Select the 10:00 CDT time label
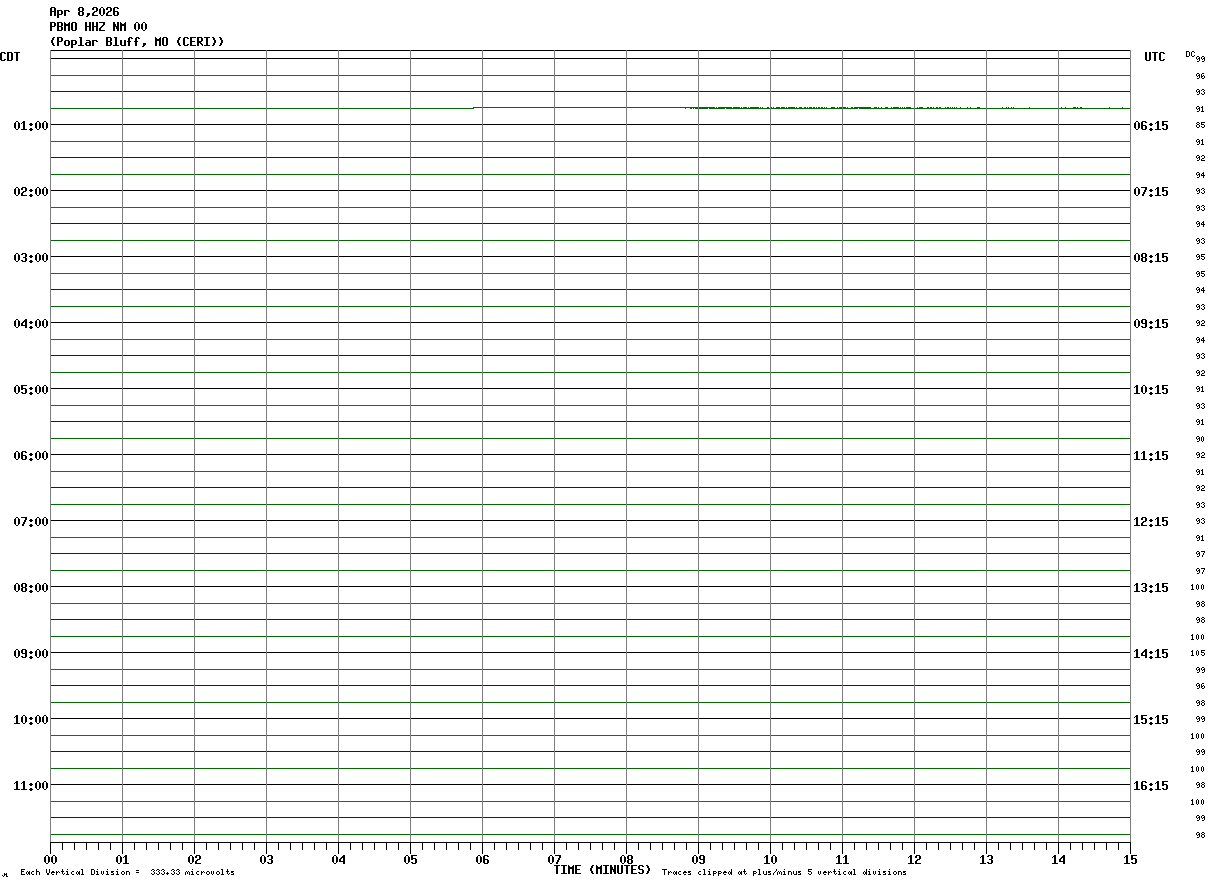The width and height of the screenshot is (1210, 886). pos(31,720)
